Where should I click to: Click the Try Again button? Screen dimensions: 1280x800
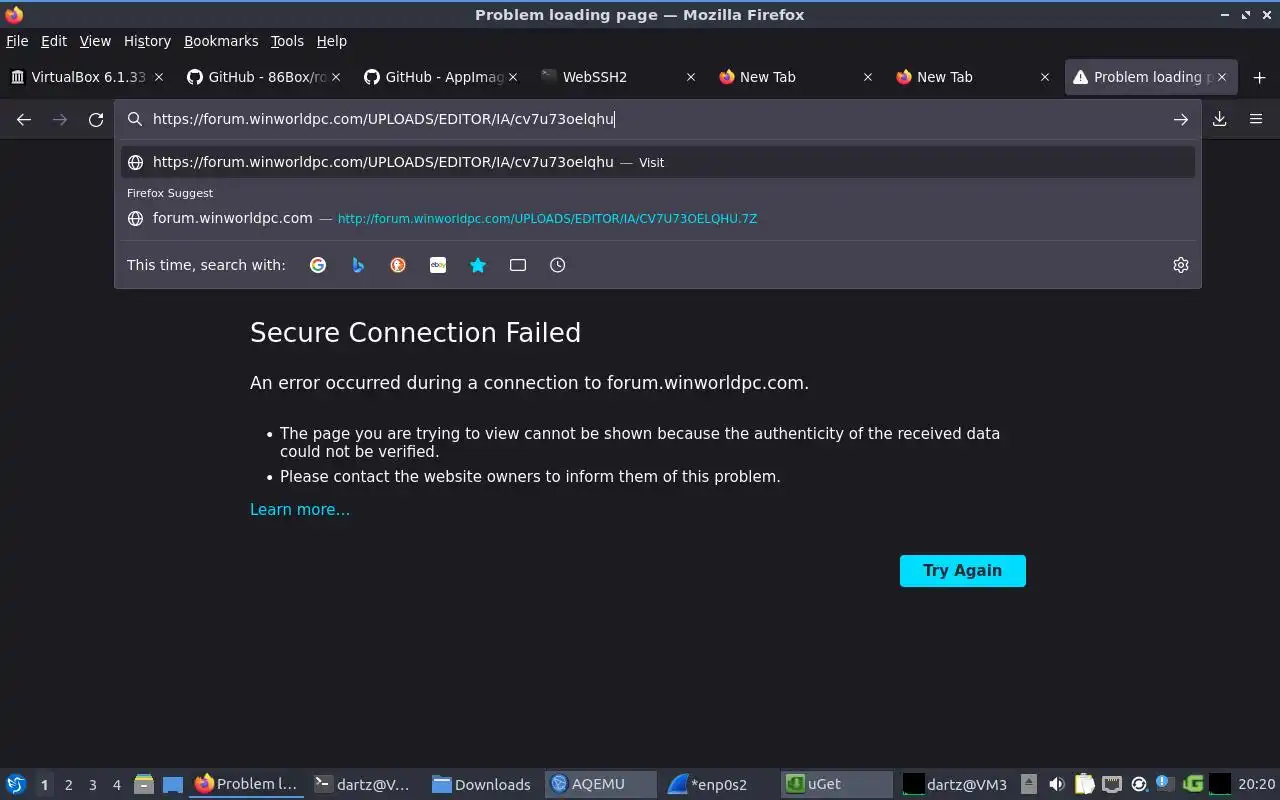[963, 571]
